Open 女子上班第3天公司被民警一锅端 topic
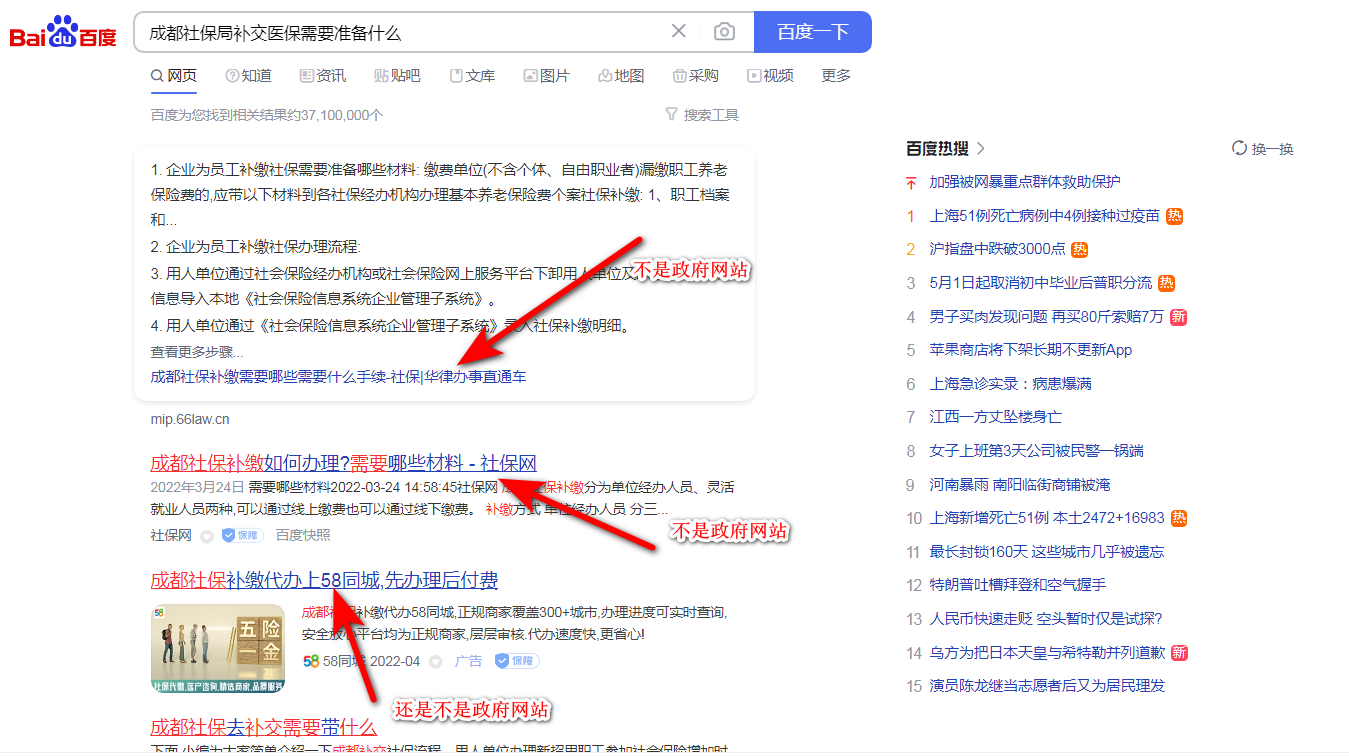The height and width of the screenshot is (756, 1349). click(x=1037, y=451)
